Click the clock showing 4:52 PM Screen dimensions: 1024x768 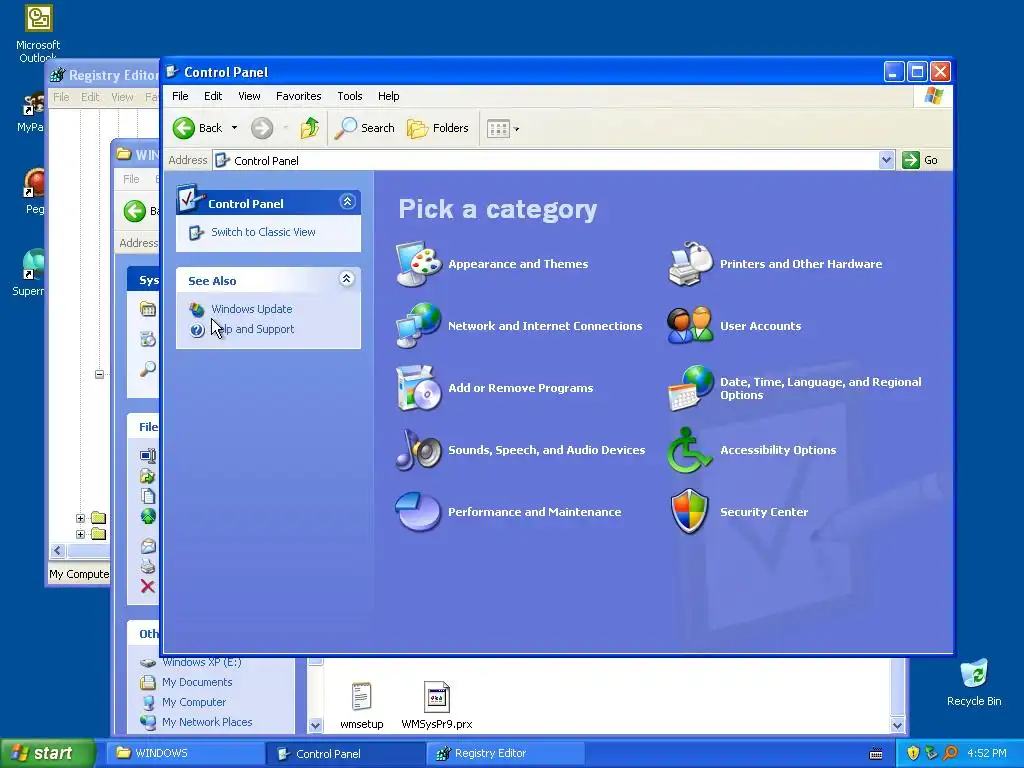pyautogui.click(x=987, y=753)
